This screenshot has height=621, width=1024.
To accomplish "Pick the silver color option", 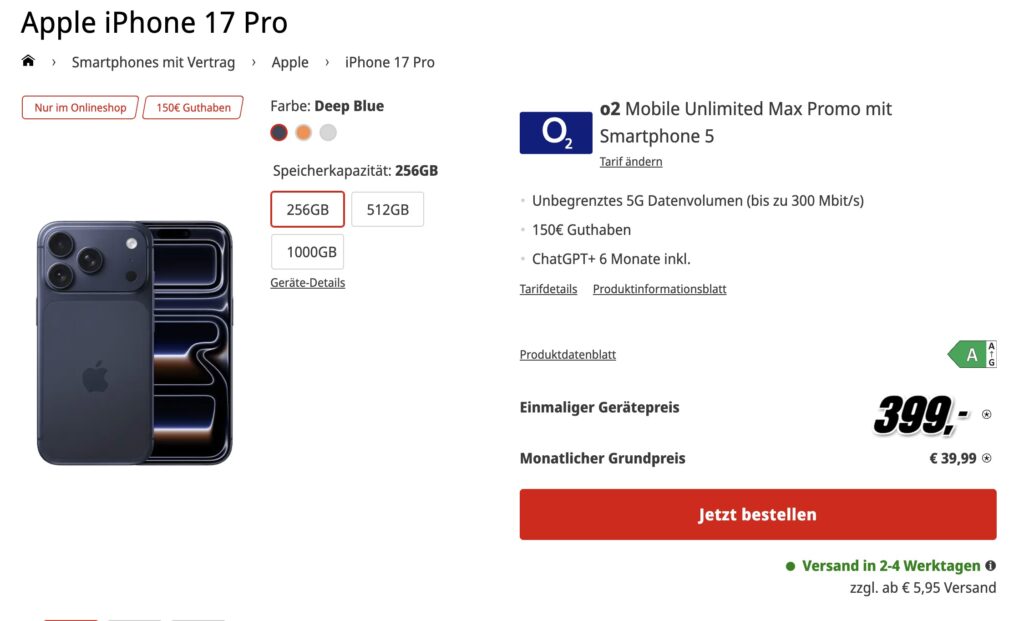I will pos(328,132).
